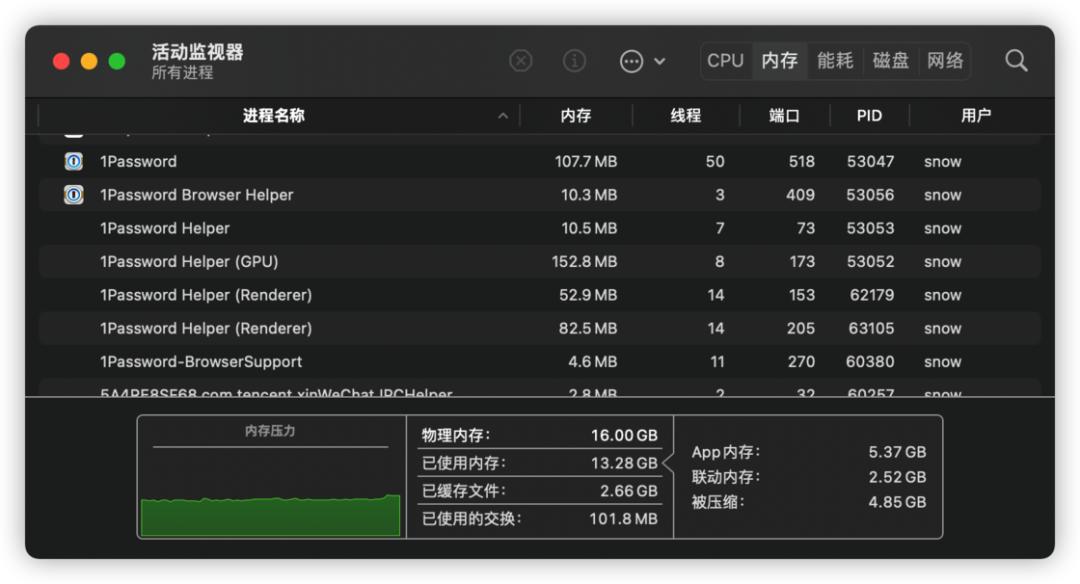
Task: Open the search magnifier icon
Action: [1016, 61]
